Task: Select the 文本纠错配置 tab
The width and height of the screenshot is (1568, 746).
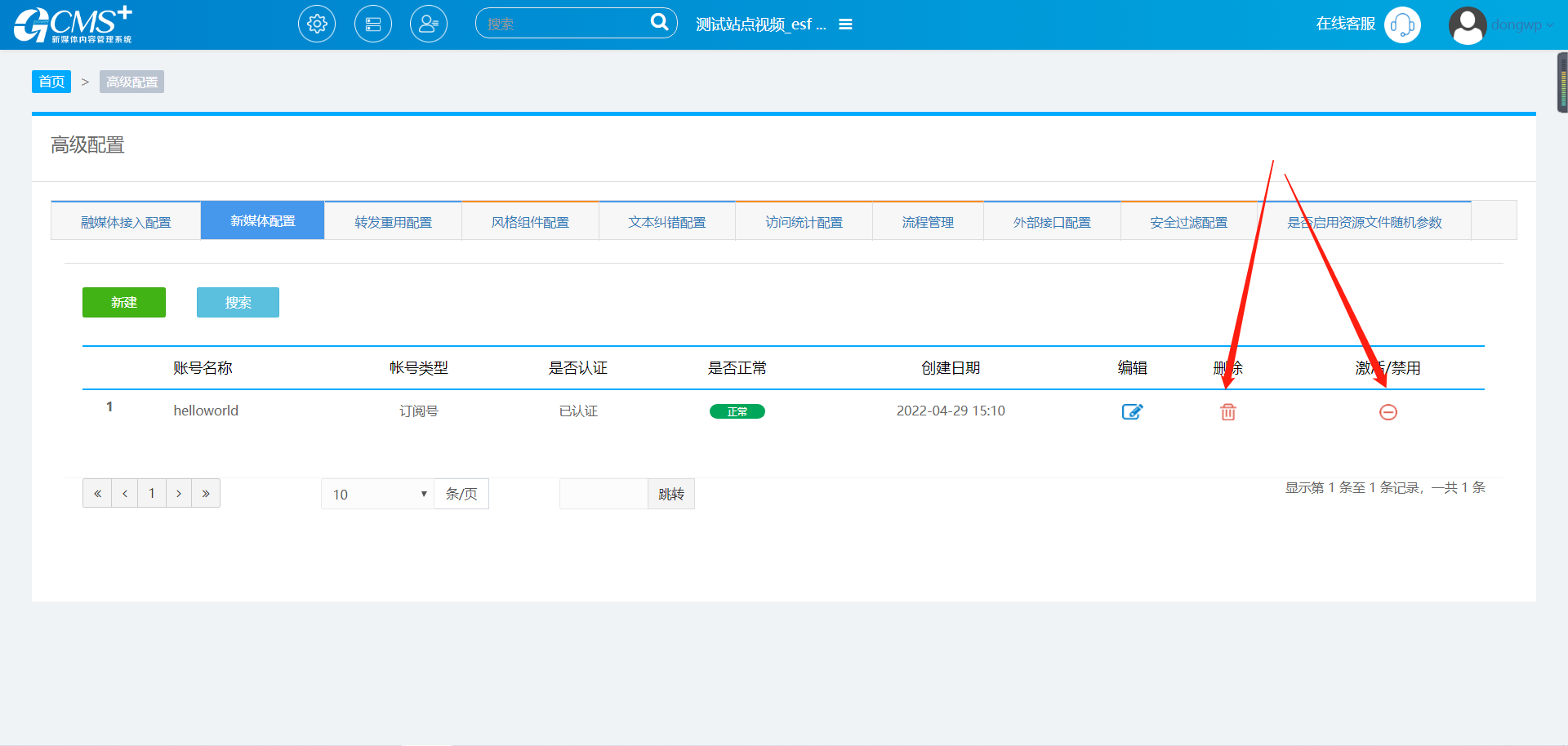Action: 666,222
